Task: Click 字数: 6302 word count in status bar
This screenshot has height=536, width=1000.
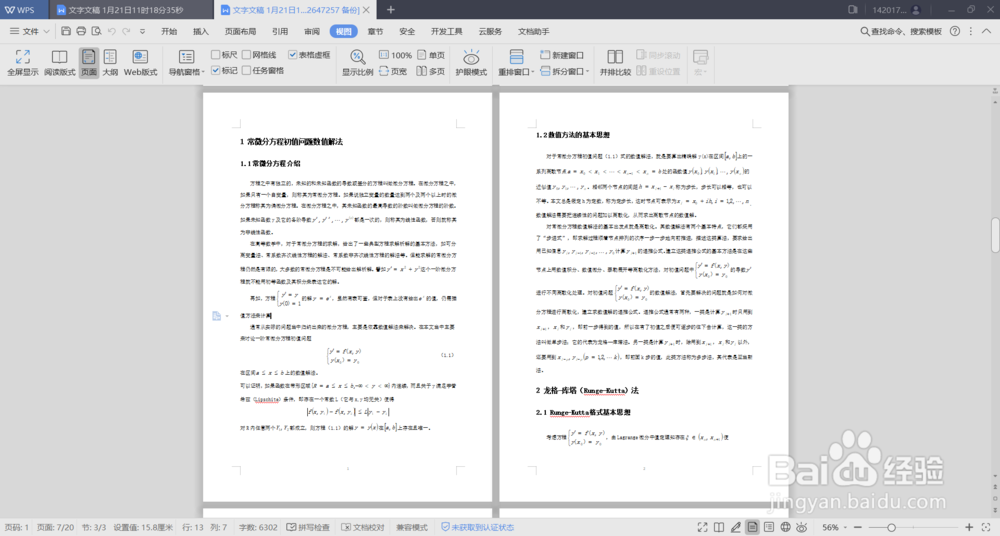Action: 258,527
